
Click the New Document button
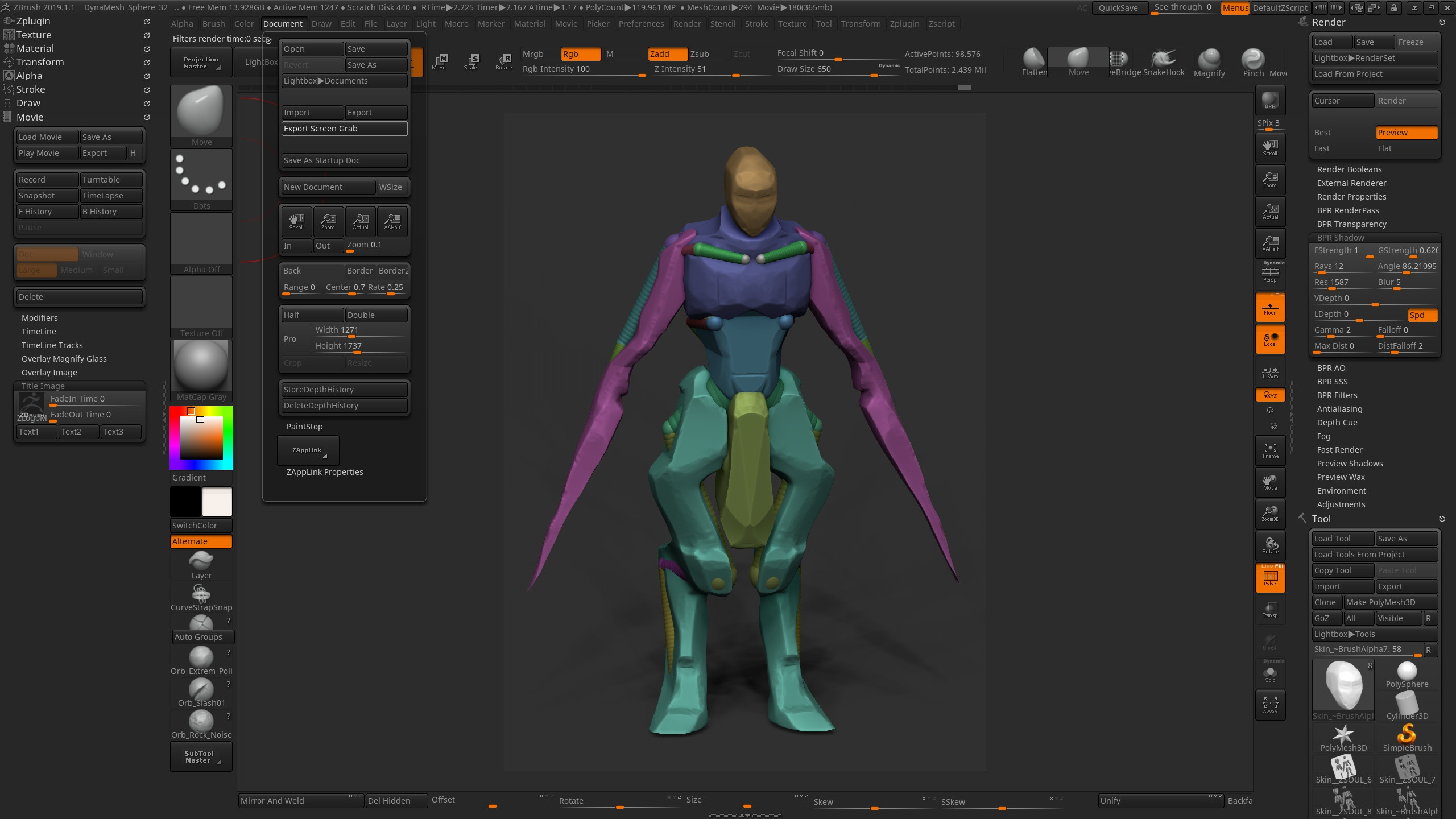[328, 187]
